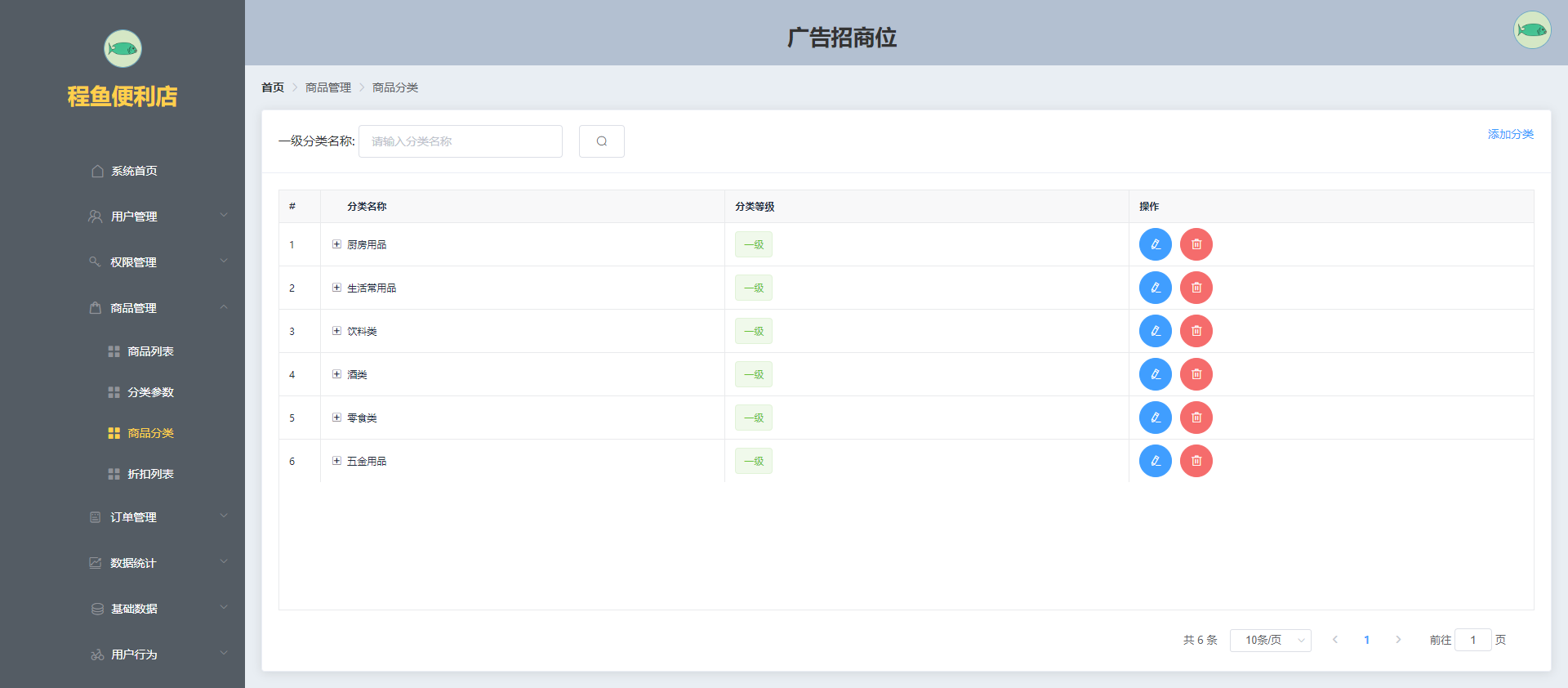Screen dimensions: 1568x688
Task: Edit the 酒类 category
Action: click(1155, 374)
